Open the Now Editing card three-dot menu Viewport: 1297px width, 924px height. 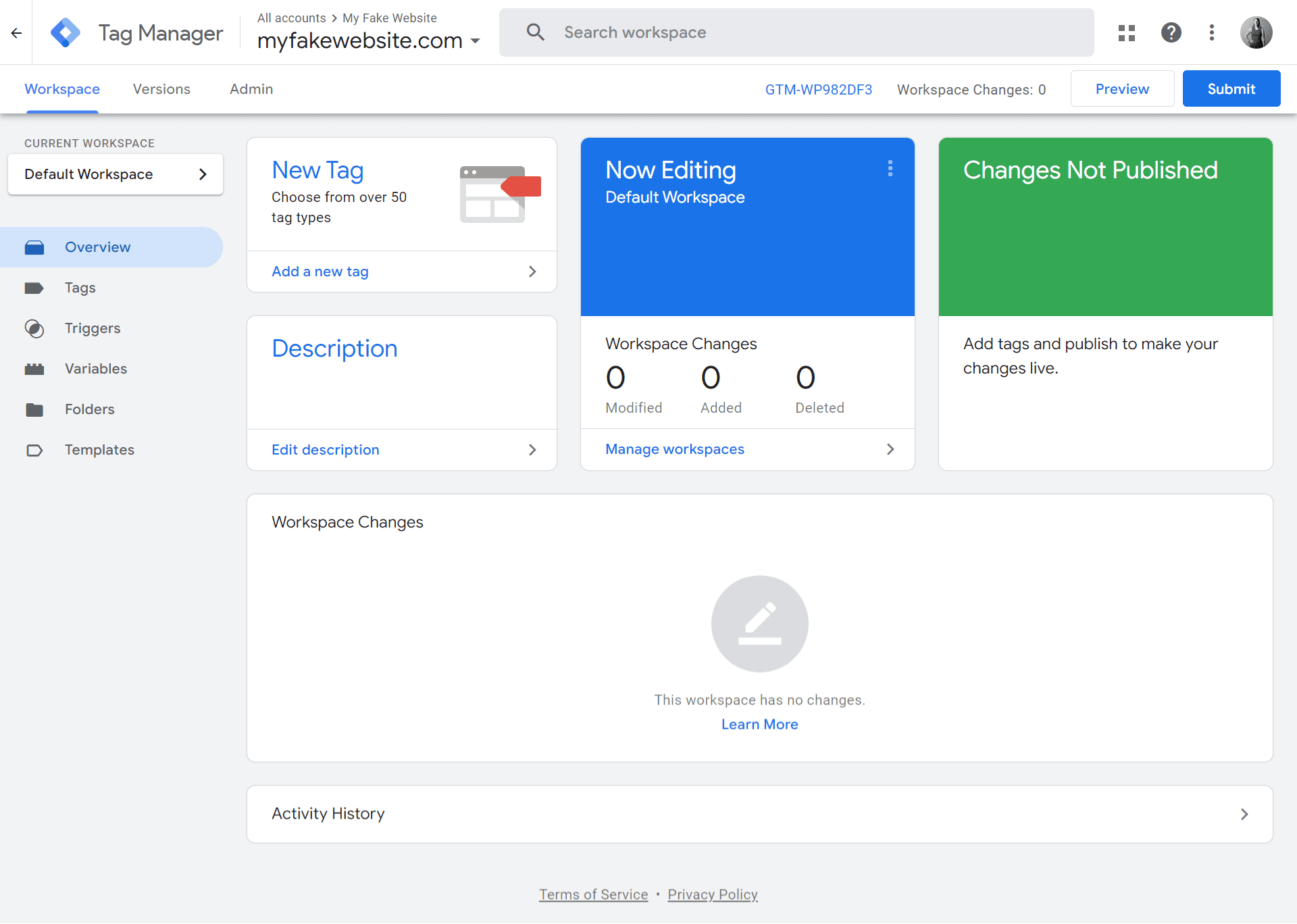(x=890, y=168)
